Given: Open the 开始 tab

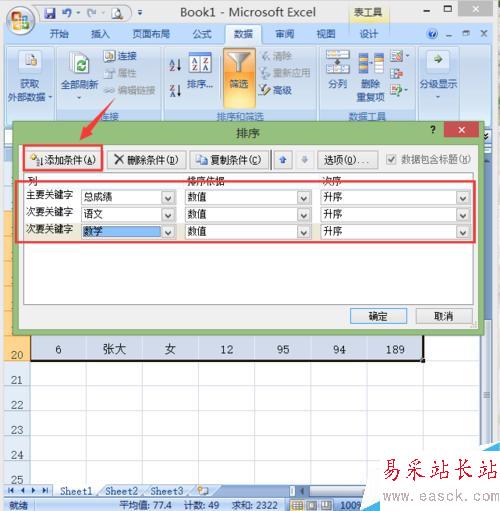Looking at the screenshot, I should (59, 34).
